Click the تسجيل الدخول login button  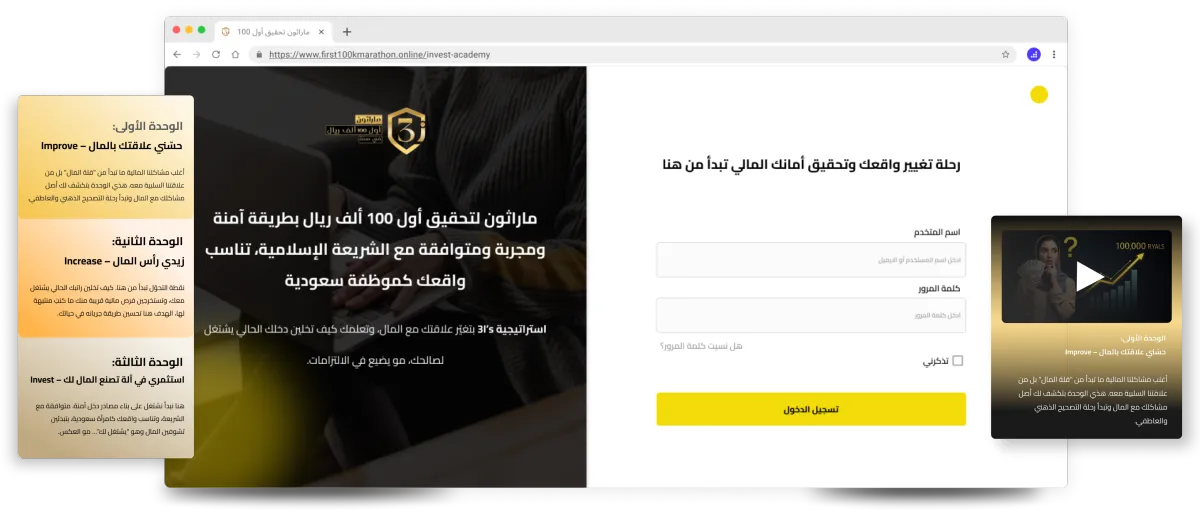(811, 409)
